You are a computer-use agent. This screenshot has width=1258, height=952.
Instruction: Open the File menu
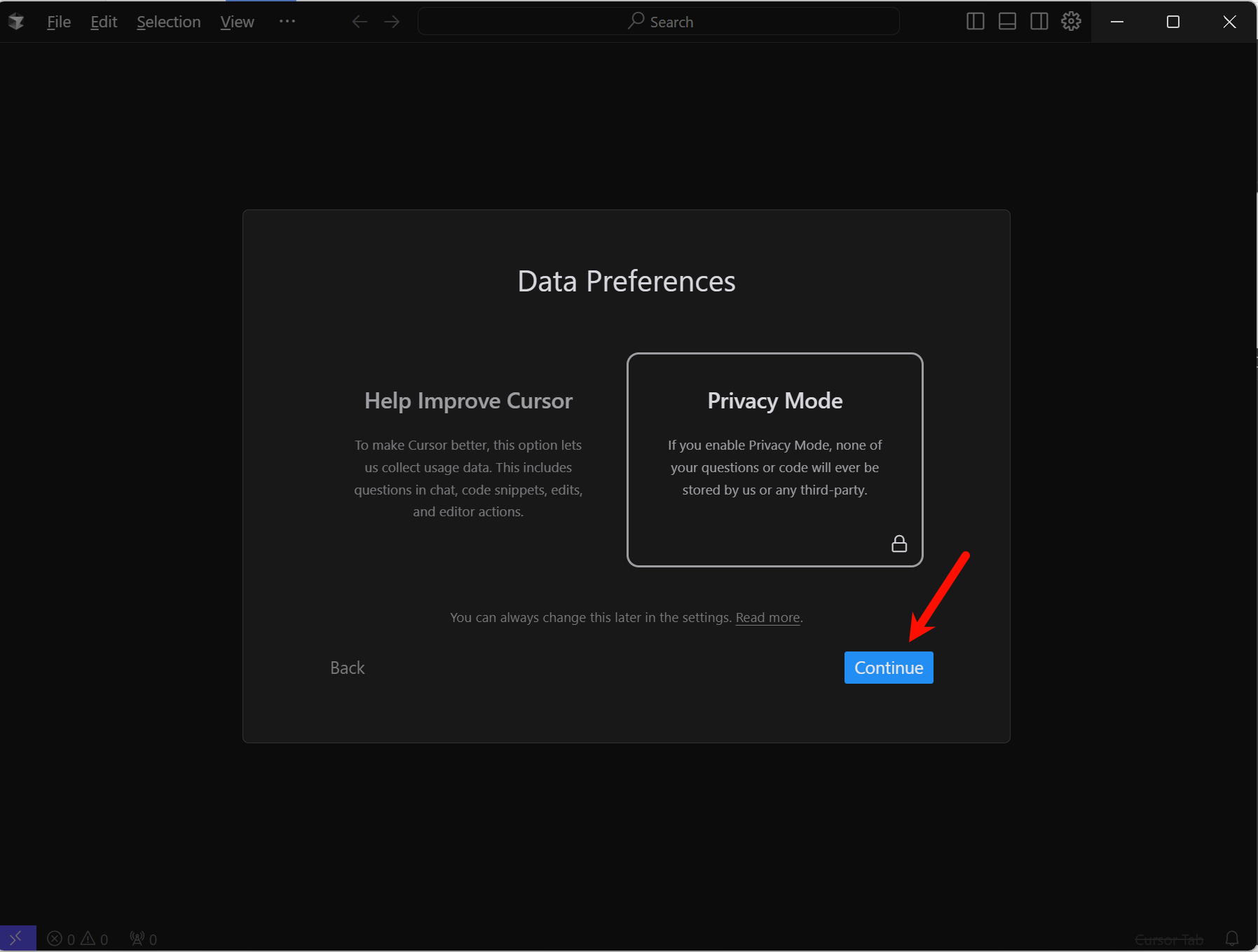(x=59, y=22)
